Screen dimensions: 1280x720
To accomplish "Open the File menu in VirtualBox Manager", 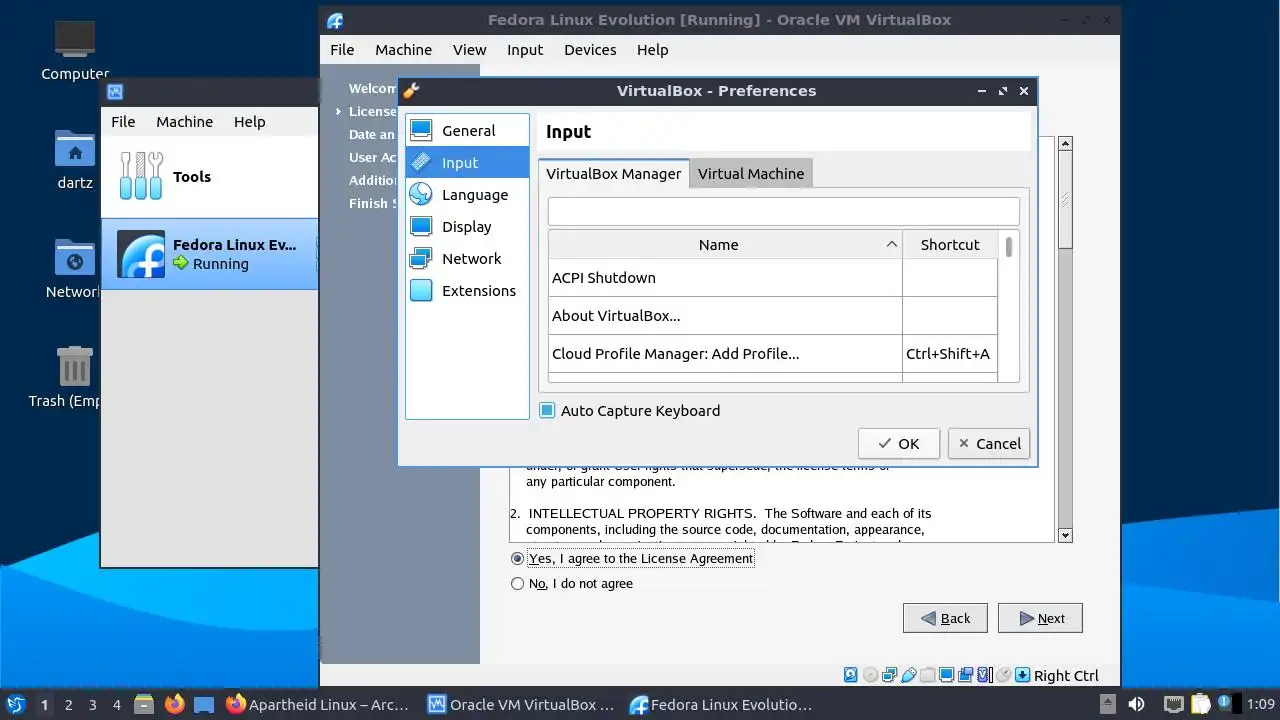I will [123, 121].
